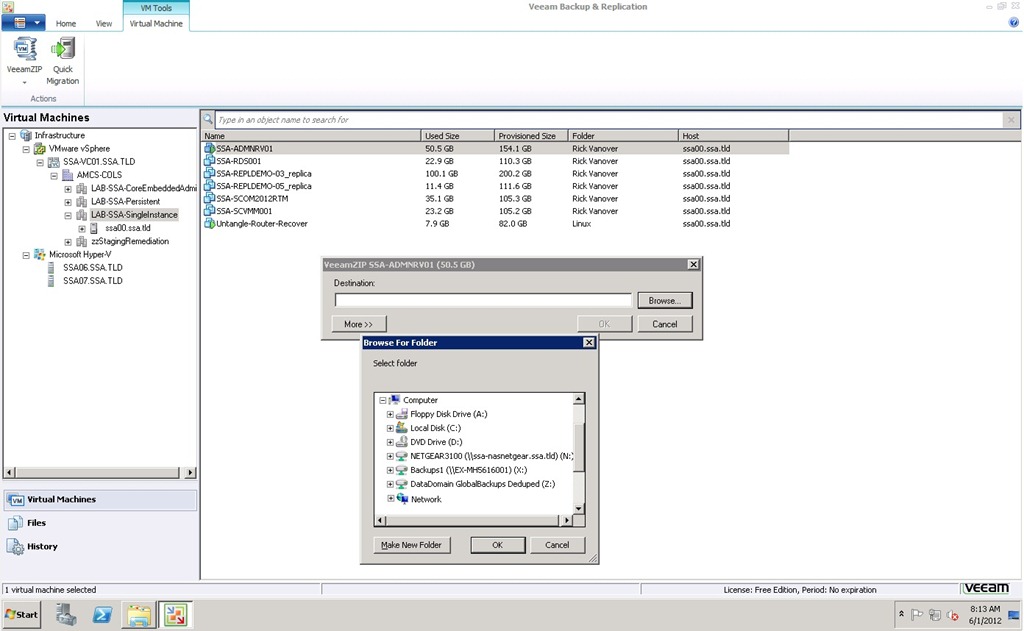Image resolution: width=1024 pixels, height=631 pixels.
Task: Collapse the Computer node in folder browser
Action: (x=383, y=400)
